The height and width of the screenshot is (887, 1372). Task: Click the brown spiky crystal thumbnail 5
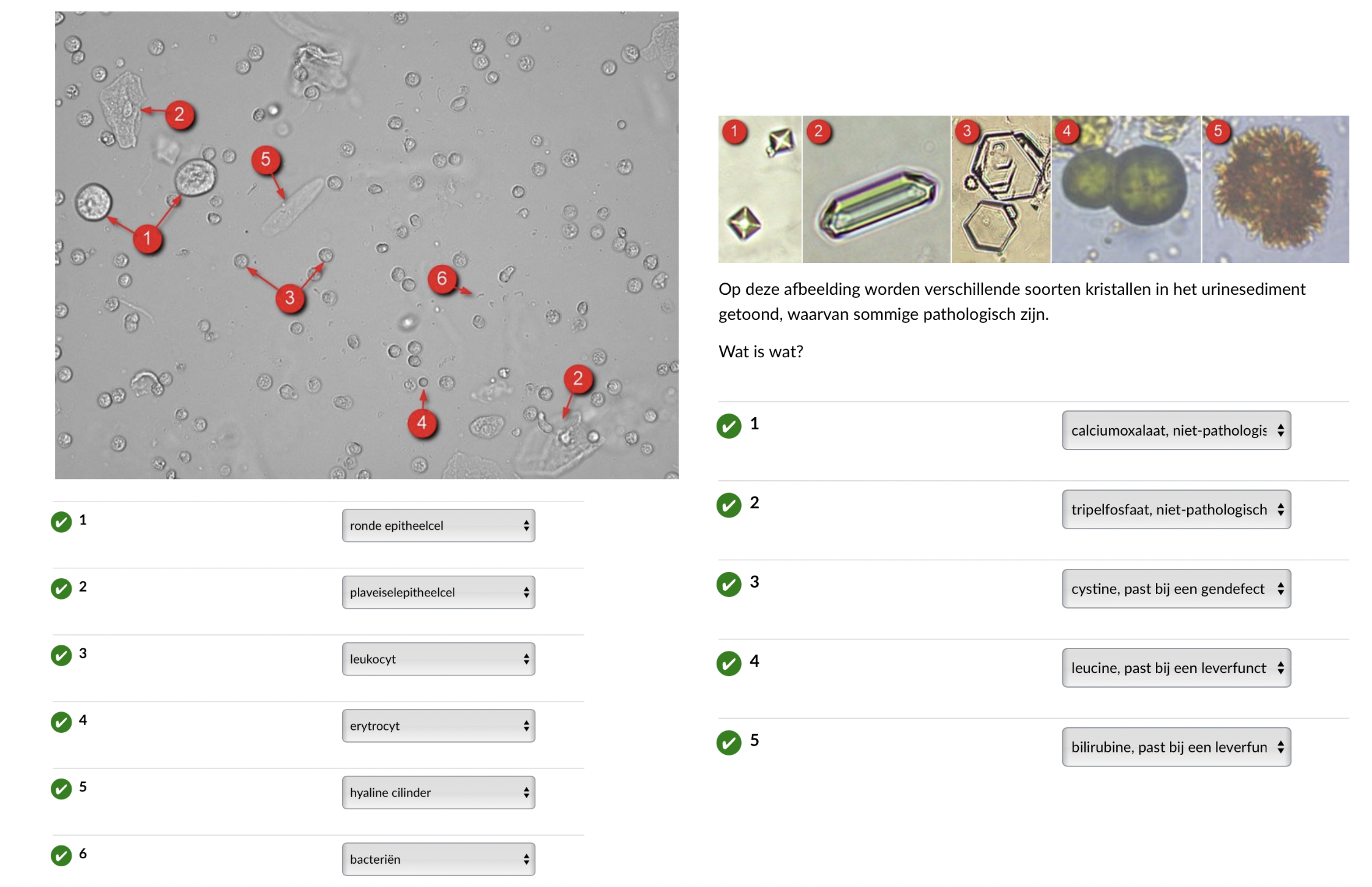(x=1275, y=190)
